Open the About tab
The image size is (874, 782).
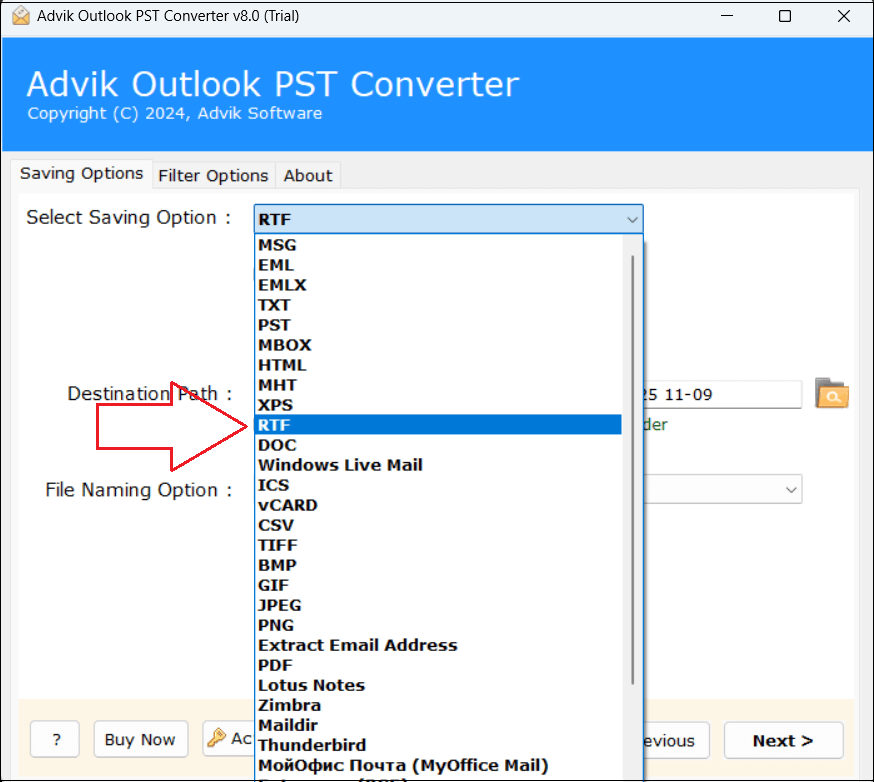(308, 176)
